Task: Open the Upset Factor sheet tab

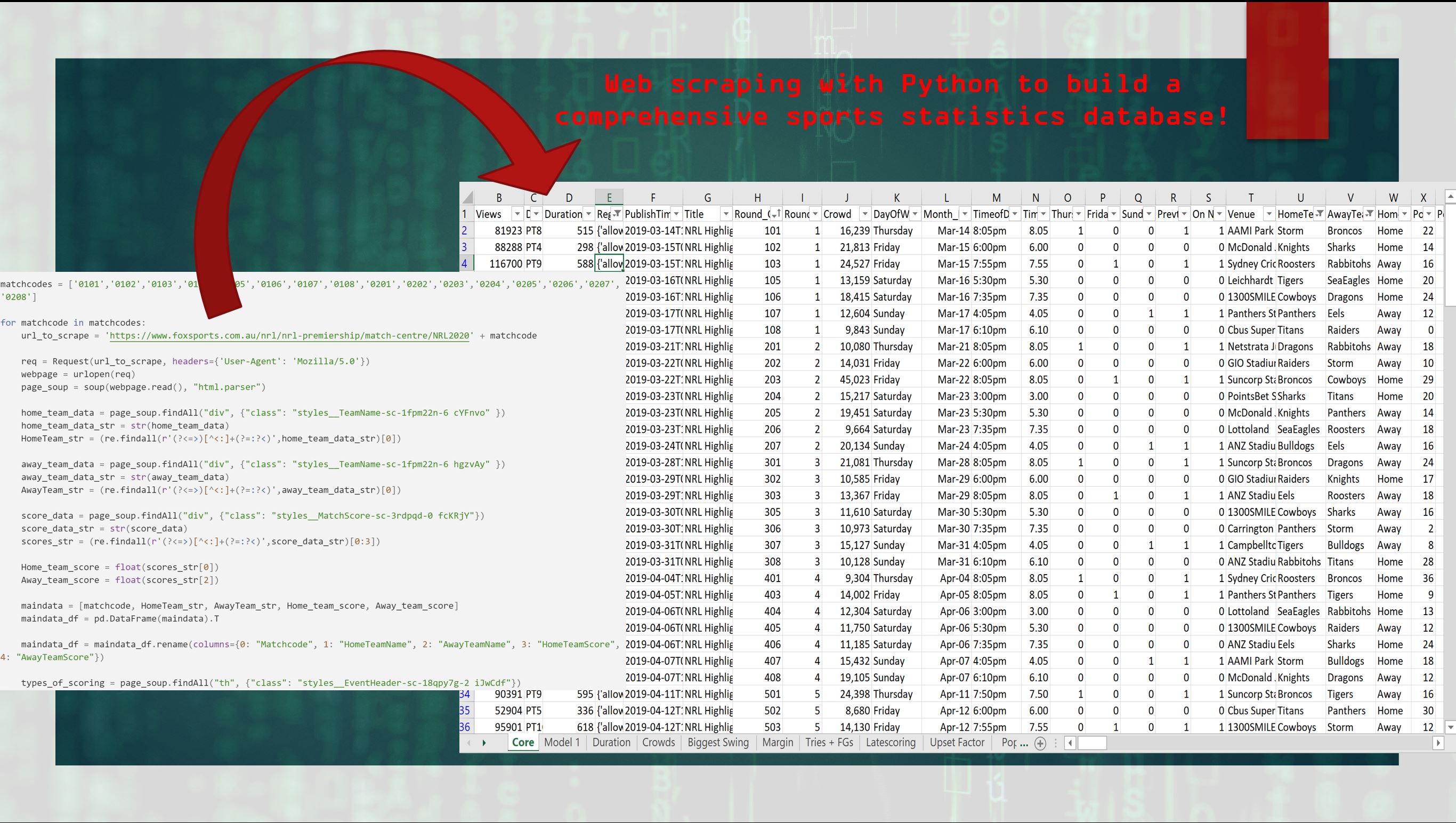Action: pos(957,743)
